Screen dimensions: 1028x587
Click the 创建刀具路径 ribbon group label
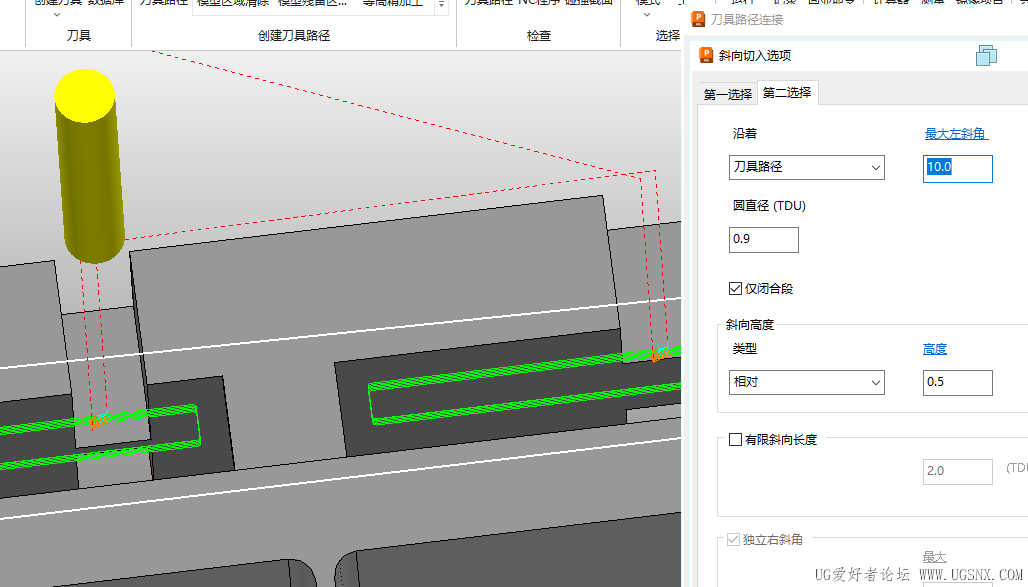[x=294, y=35]
